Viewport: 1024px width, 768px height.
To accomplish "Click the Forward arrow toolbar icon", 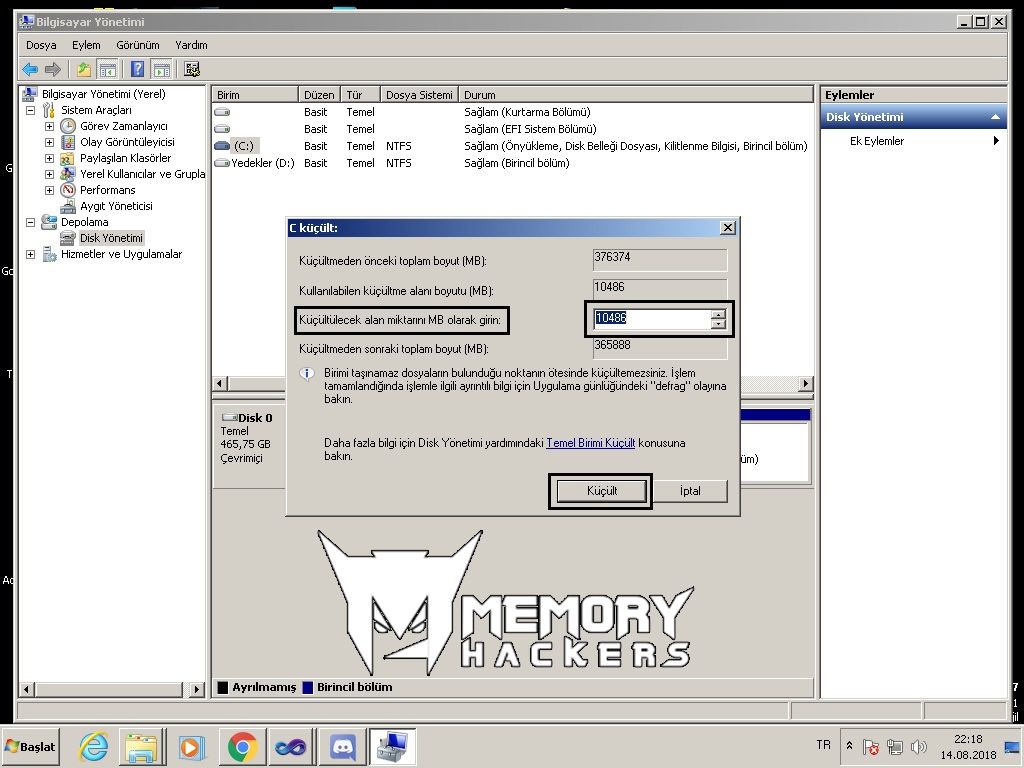I will [53, 69].
